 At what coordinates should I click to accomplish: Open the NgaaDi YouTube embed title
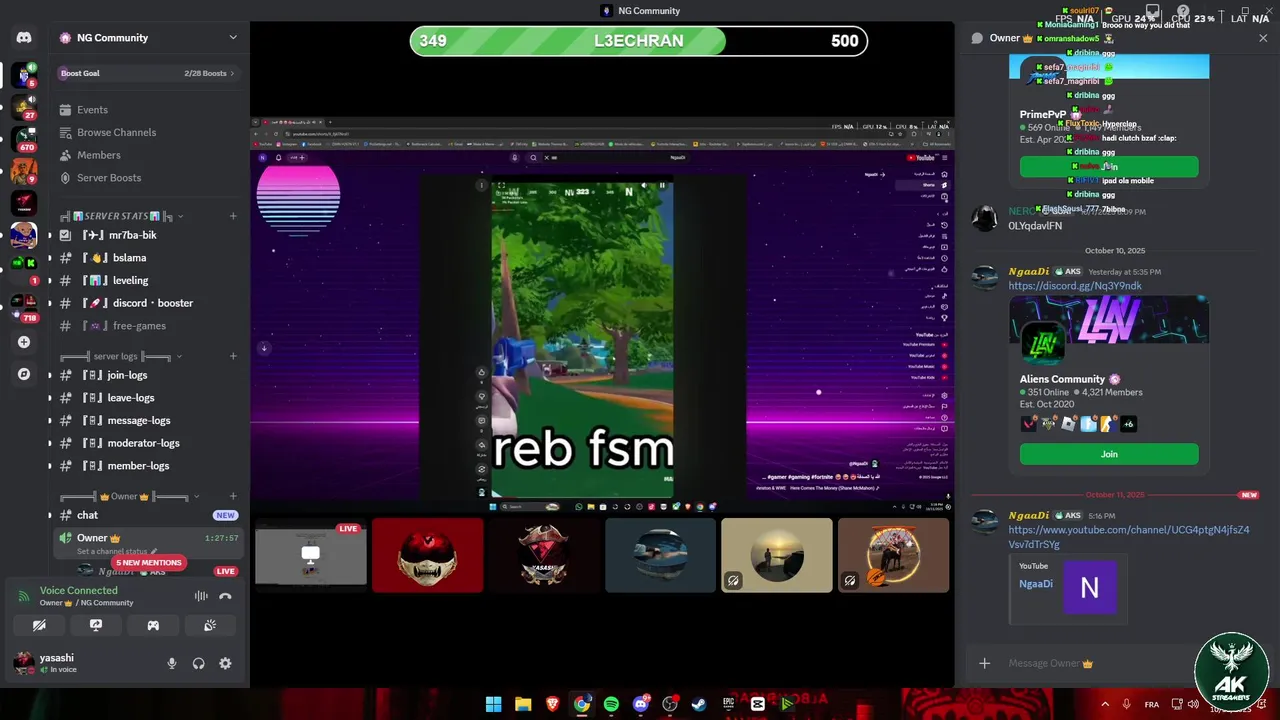1036,584
